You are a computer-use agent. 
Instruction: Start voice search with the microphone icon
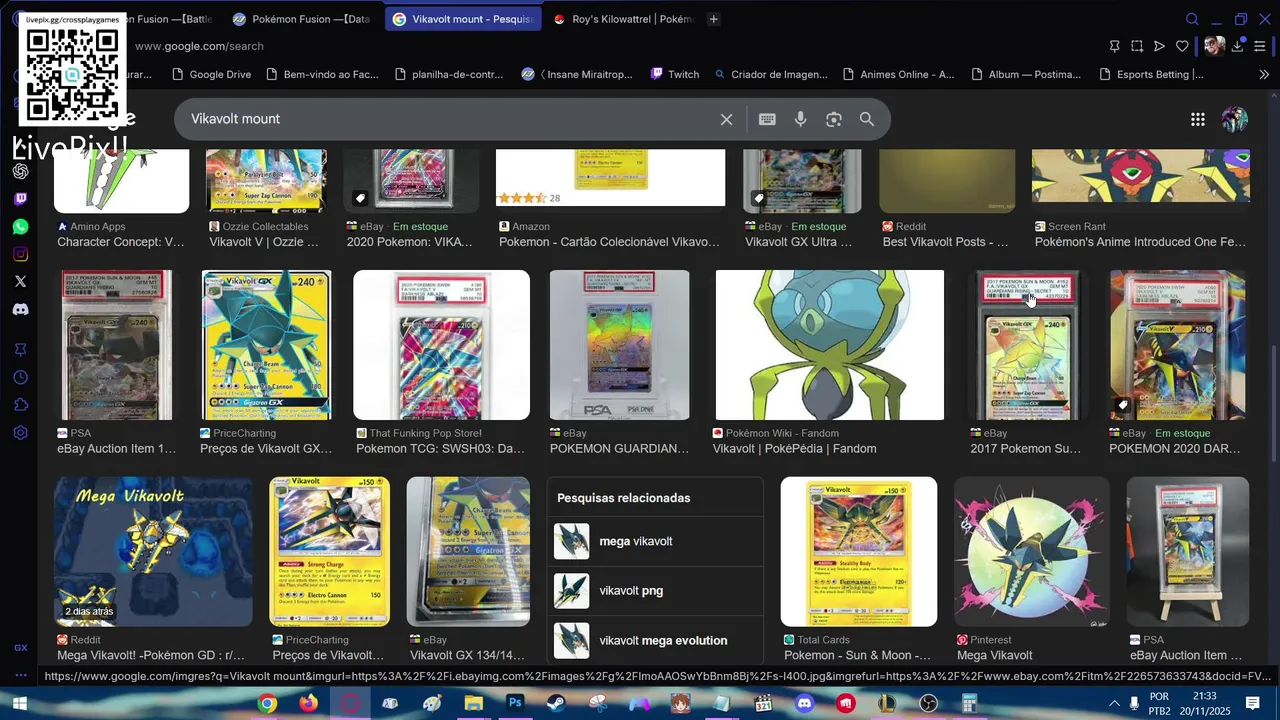[x=800, y=119]
